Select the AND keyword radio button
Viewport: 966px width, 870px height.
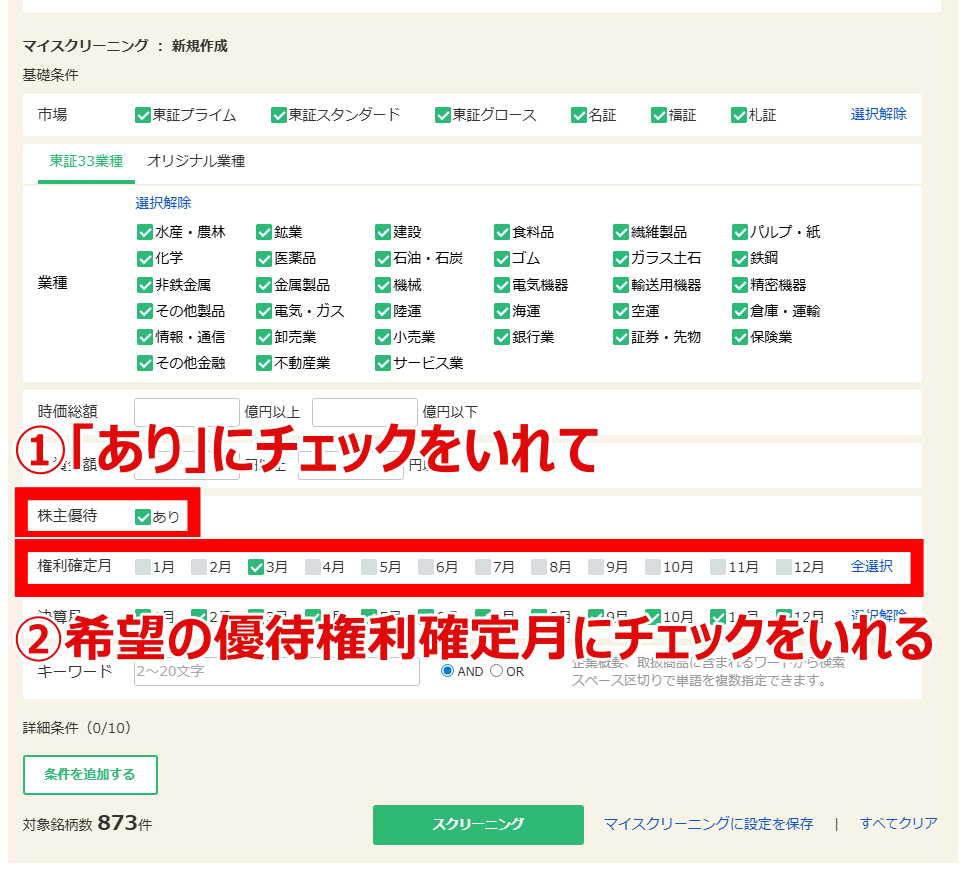click(447, 671)
